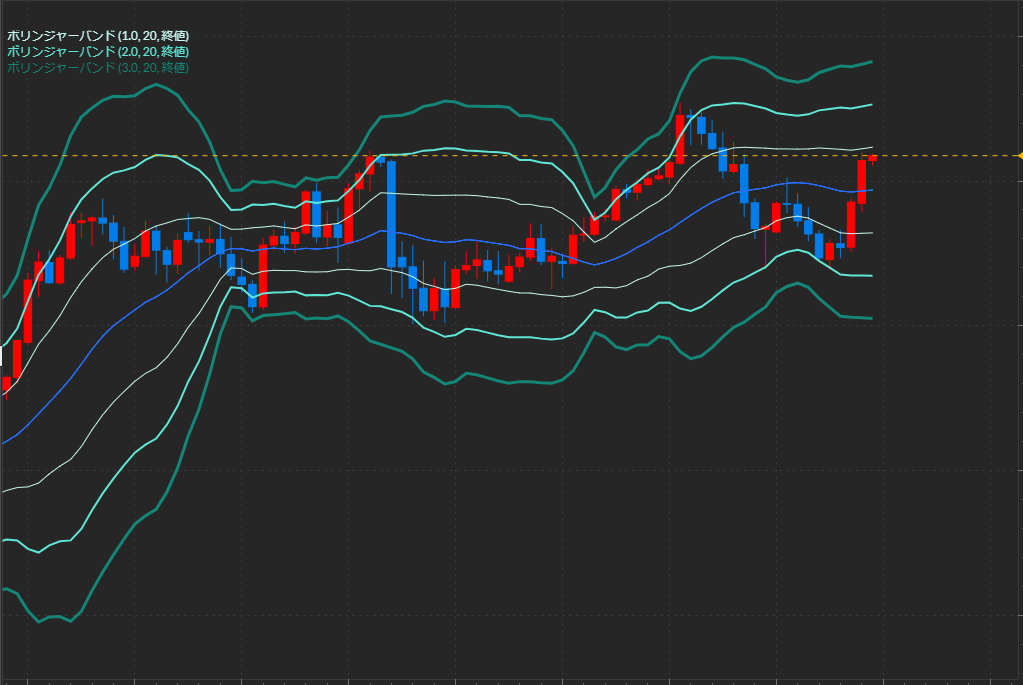Select the ボリンジャーバンド (2.0, 20, 終値) legend label
This screenshot has width=1023, height=685.
[x=98, y=51]
